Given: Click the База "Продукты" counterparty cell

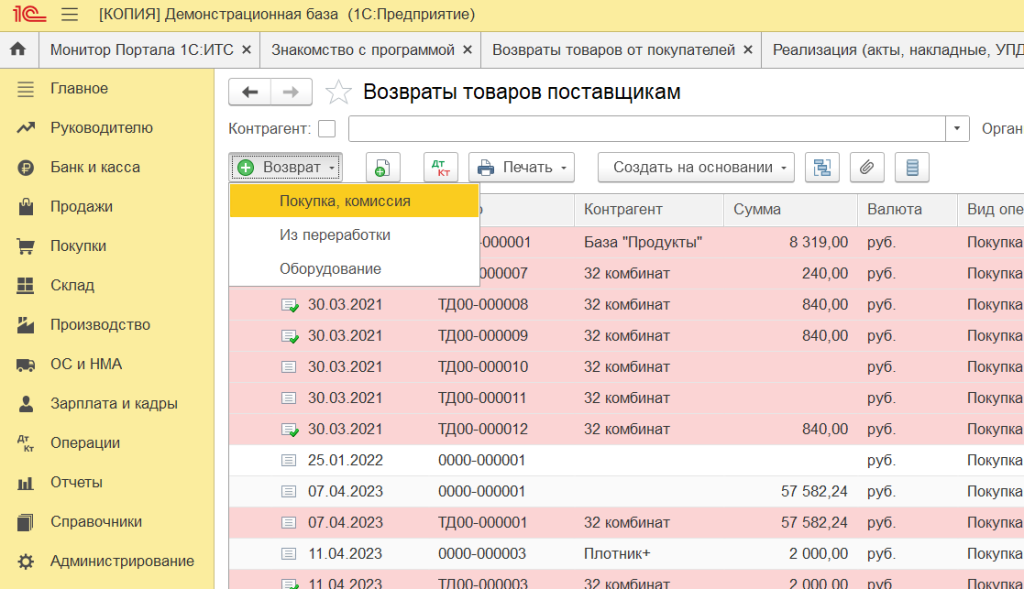Looking at the screenshot, I should point(648,242).
